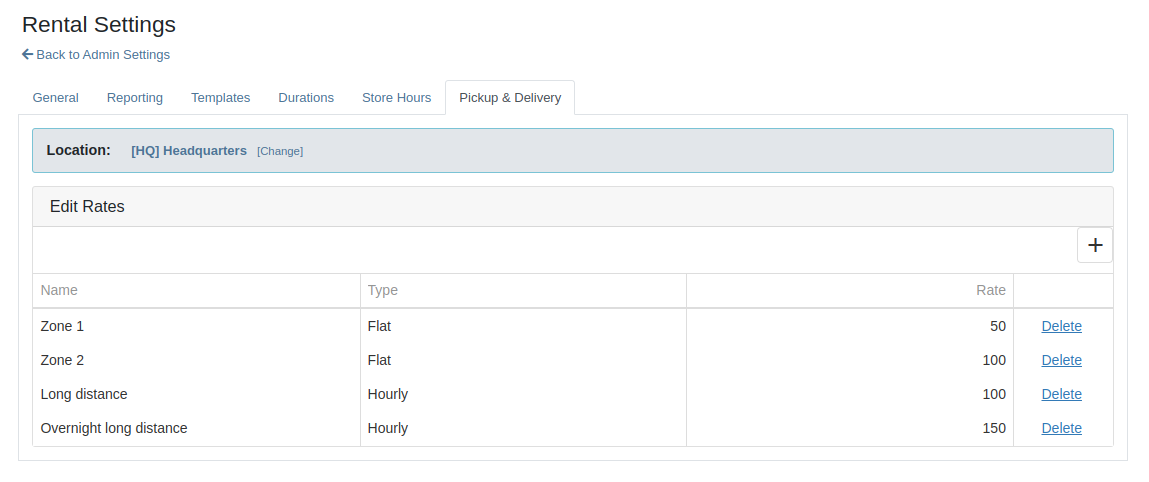The image size is (1149, 482).
Task: Switch to the Reporting tab
Action: [x=135, y=97]
